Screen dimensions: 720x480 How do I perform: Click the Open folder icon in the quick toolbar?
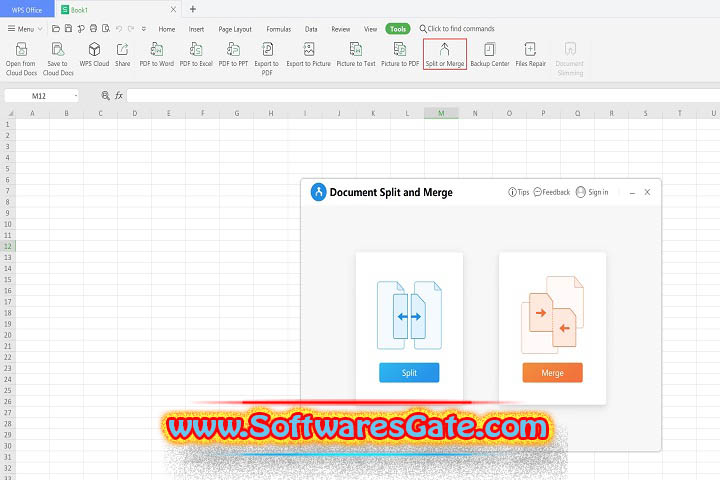pos(56,28)
